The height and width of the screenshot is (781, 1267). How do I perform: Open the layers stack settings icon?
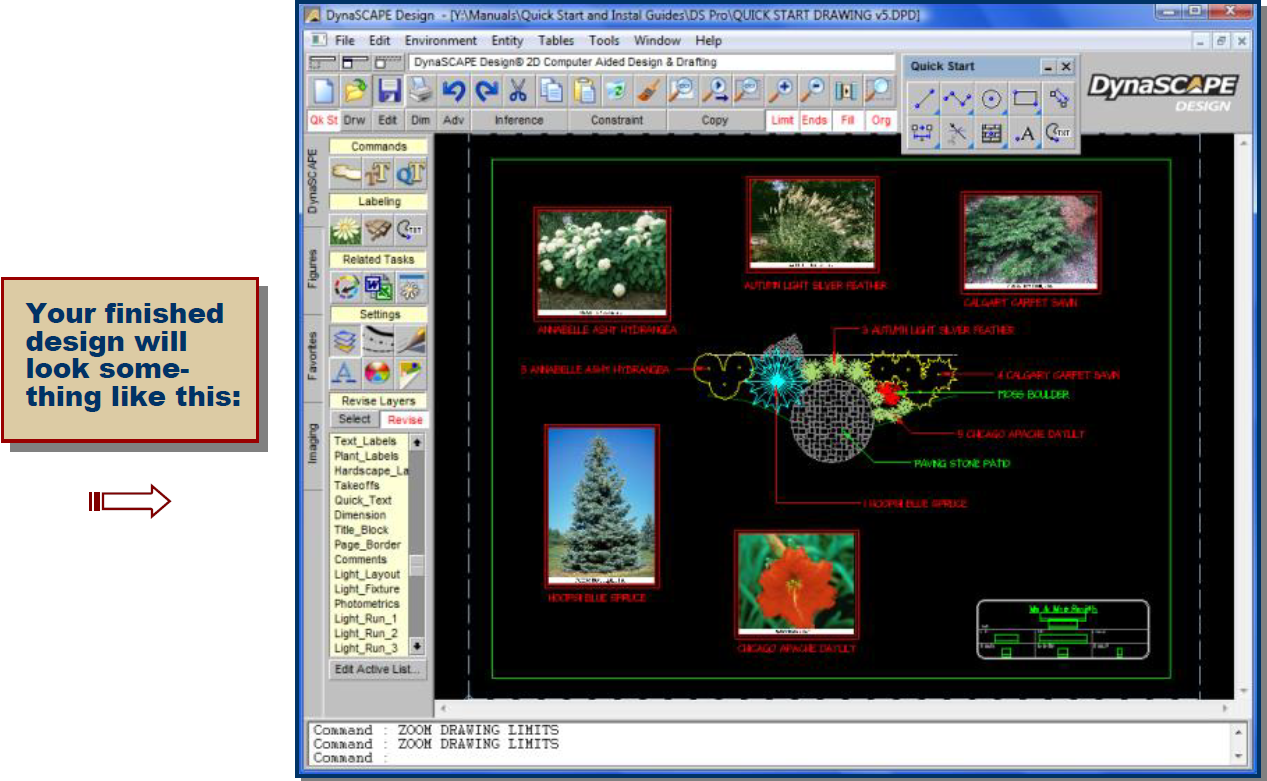tap(345, 341)
